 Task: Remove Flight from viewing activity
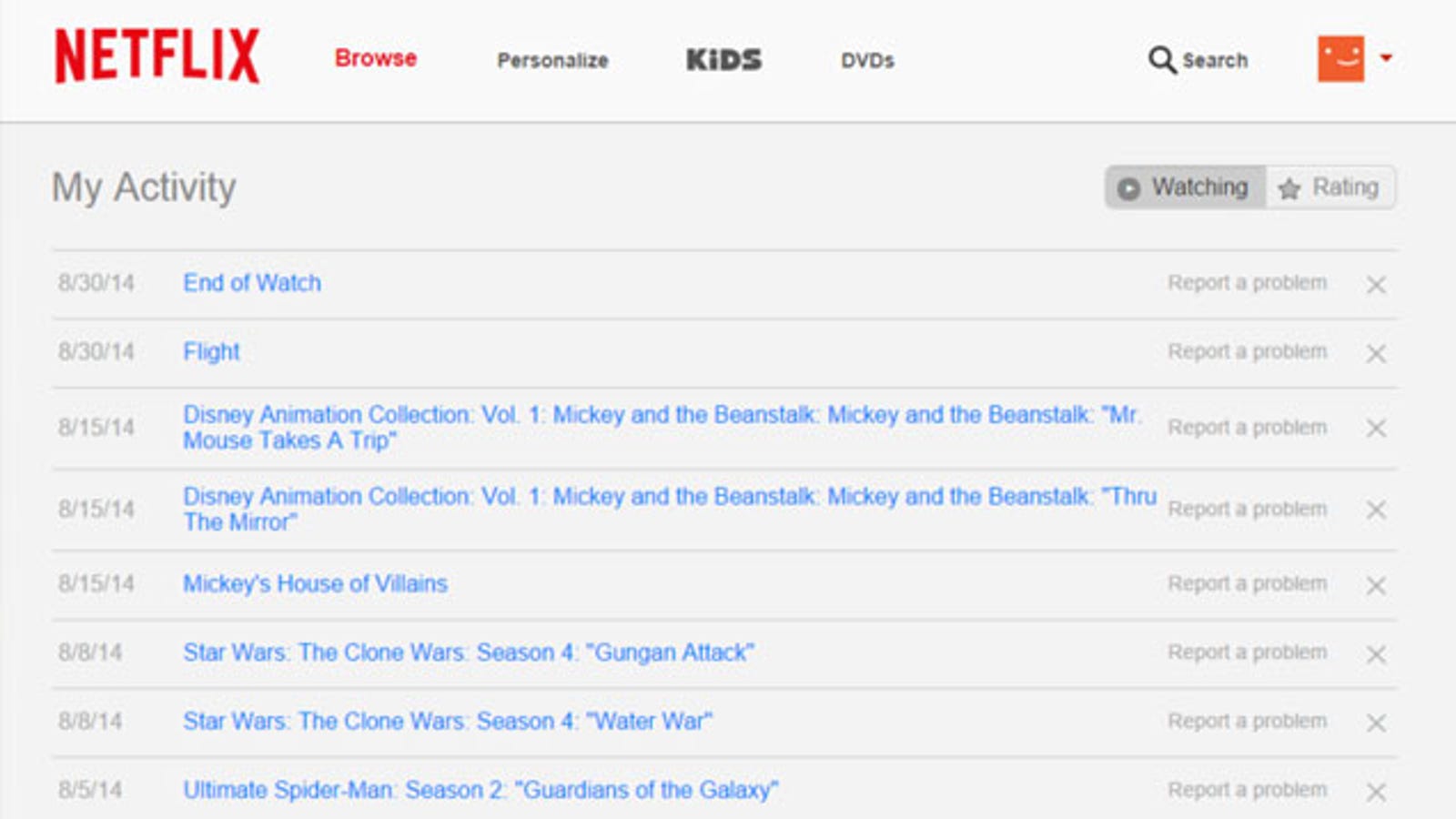(x=1376, y=353)
